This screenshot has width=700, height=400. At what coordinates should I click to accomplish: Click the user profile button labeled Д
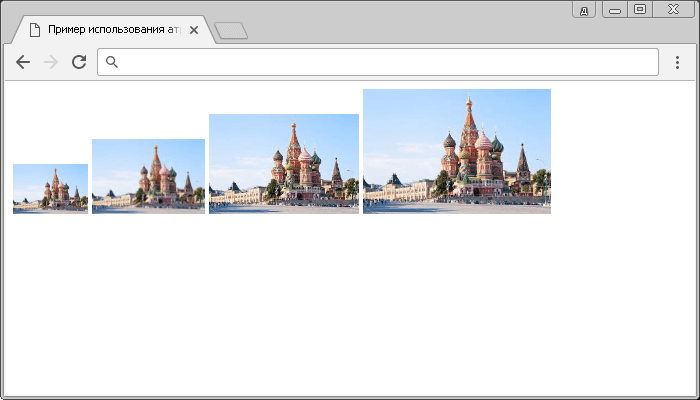(x=584, y=11)
